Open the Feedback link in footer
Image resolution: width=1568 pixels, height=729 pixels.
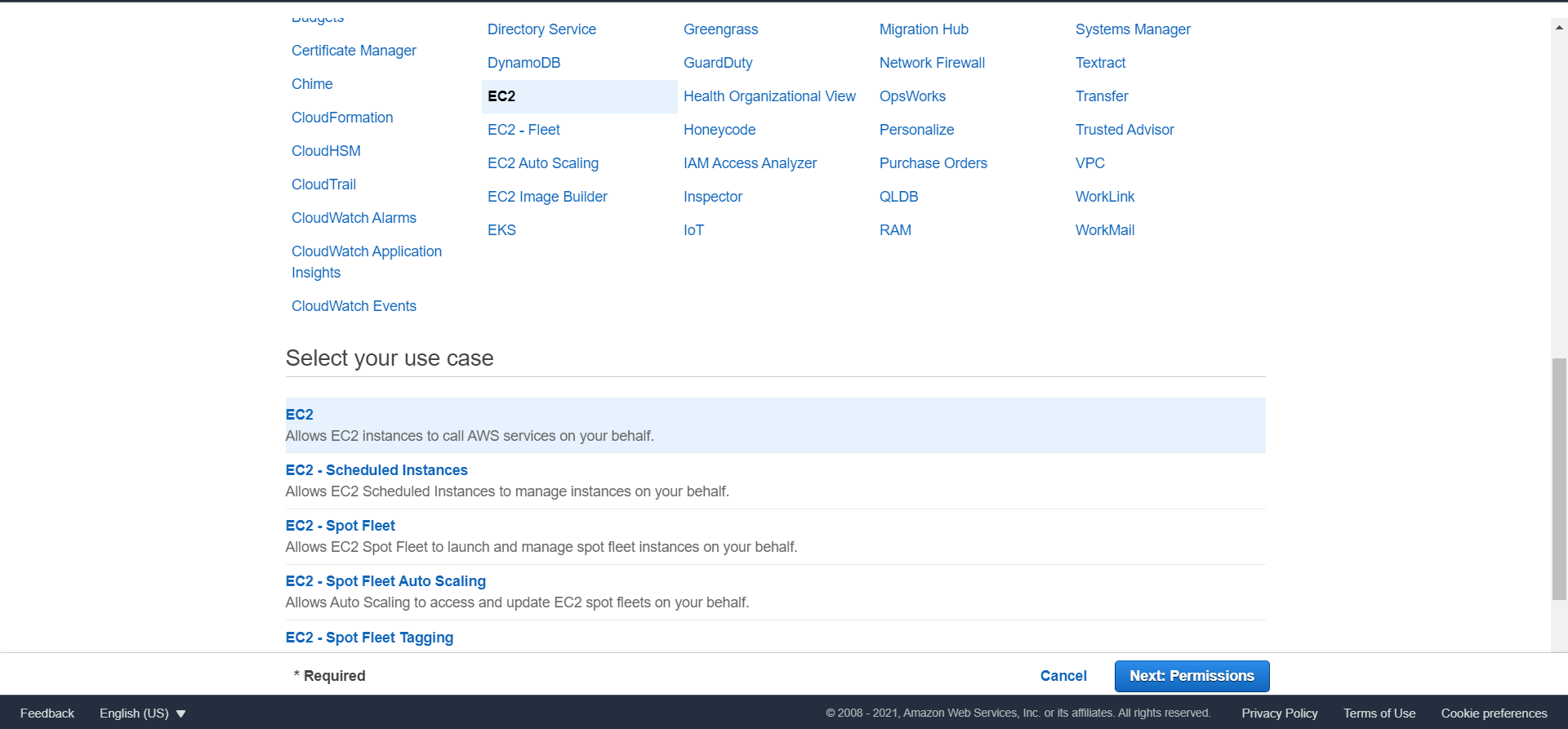pos(47,713)
